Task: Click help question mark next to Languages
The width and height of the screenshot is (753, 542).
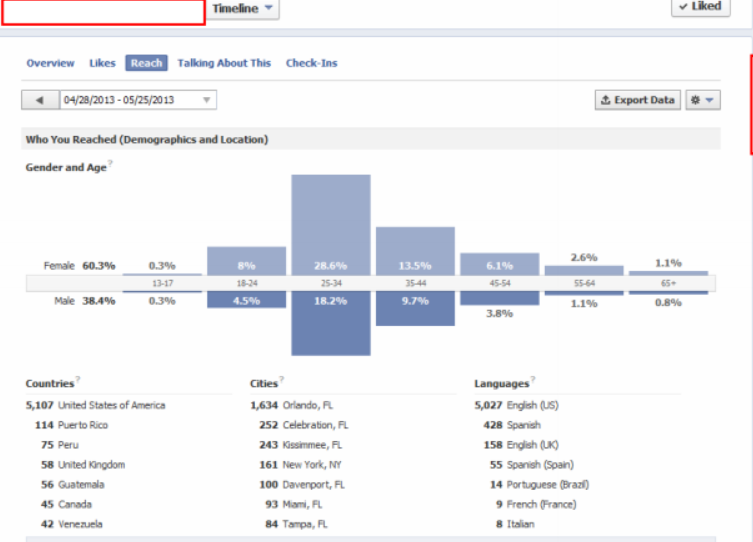Action: pyautogui.click(x=533, y=379)
